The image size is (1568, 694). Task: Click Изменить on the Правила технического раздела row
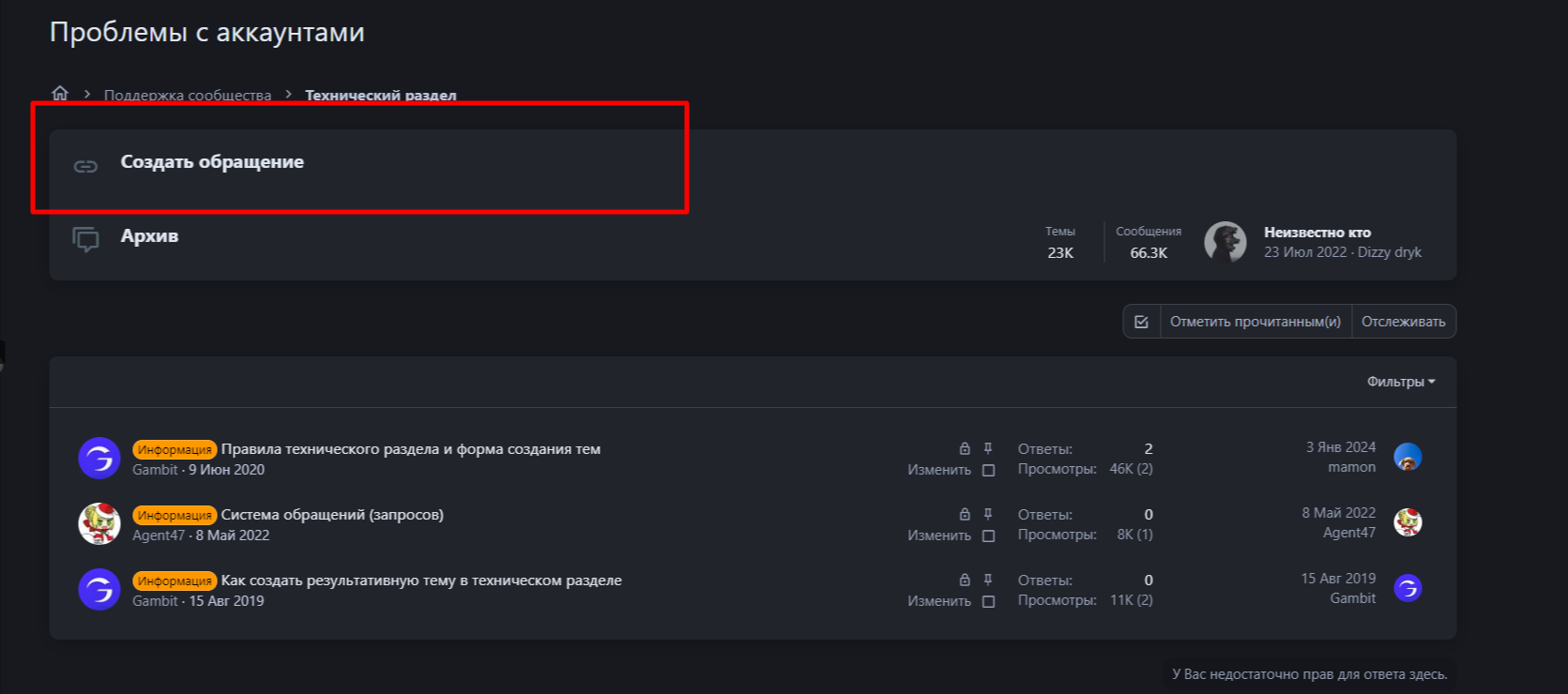click(938, 470)
